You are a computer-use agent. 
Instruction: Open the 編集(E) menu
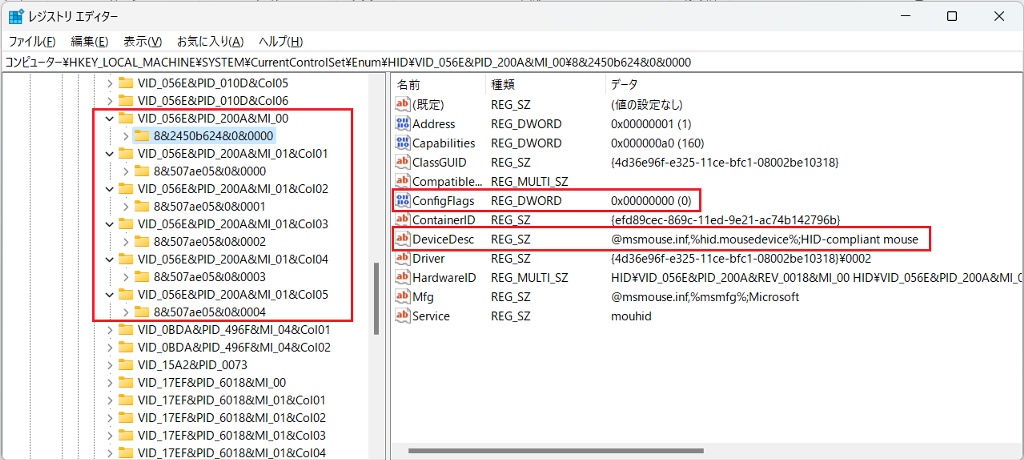[x=89, y=41]
